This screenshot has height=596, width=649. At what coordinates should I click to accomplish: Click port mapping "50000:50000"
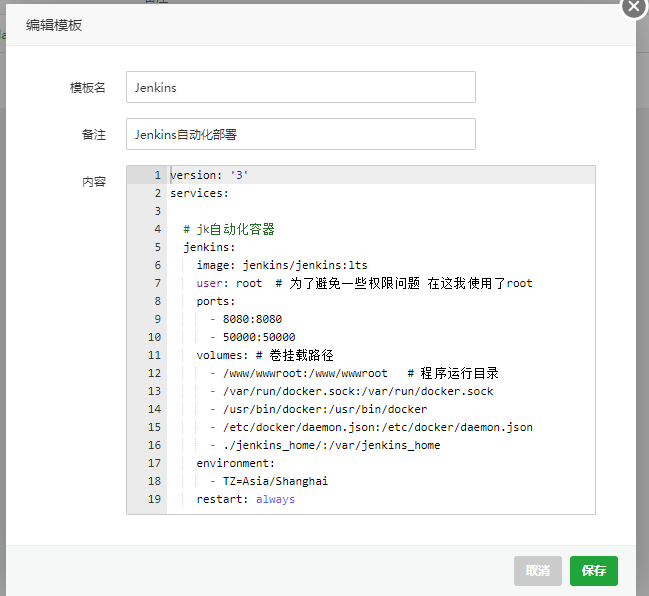tap(259, 337)
